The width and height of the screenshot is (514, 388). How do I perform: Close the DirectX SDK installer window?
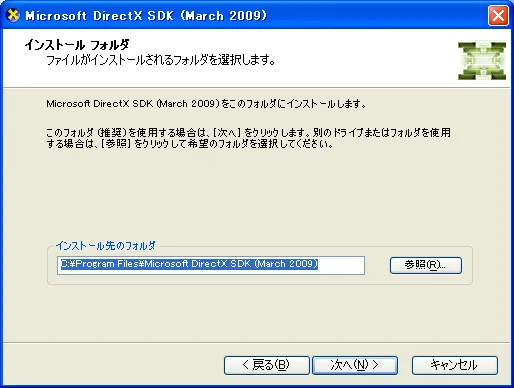click(x=498, y=15)
